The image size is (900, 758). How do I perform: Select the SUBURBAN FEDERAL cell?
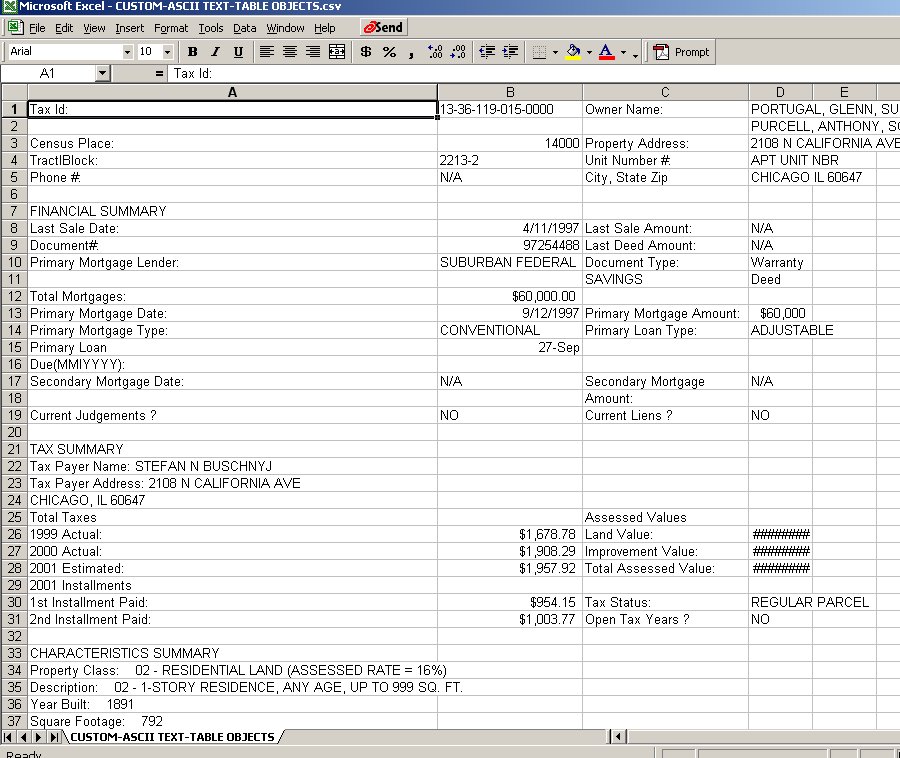510,262
